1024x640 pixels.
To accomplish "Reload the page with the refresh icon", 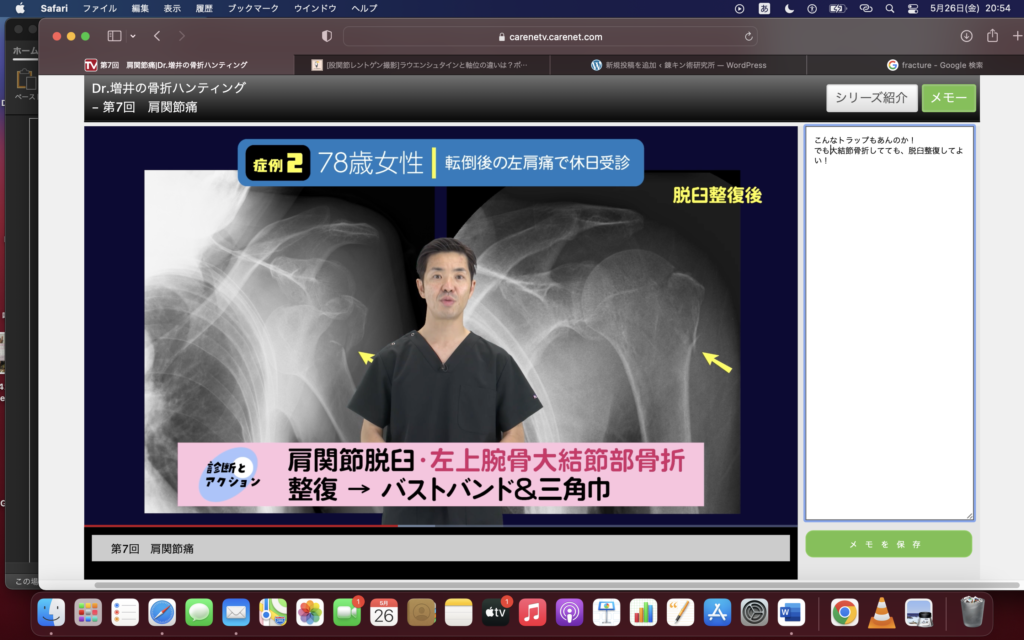I will click(x=749, y=36).
